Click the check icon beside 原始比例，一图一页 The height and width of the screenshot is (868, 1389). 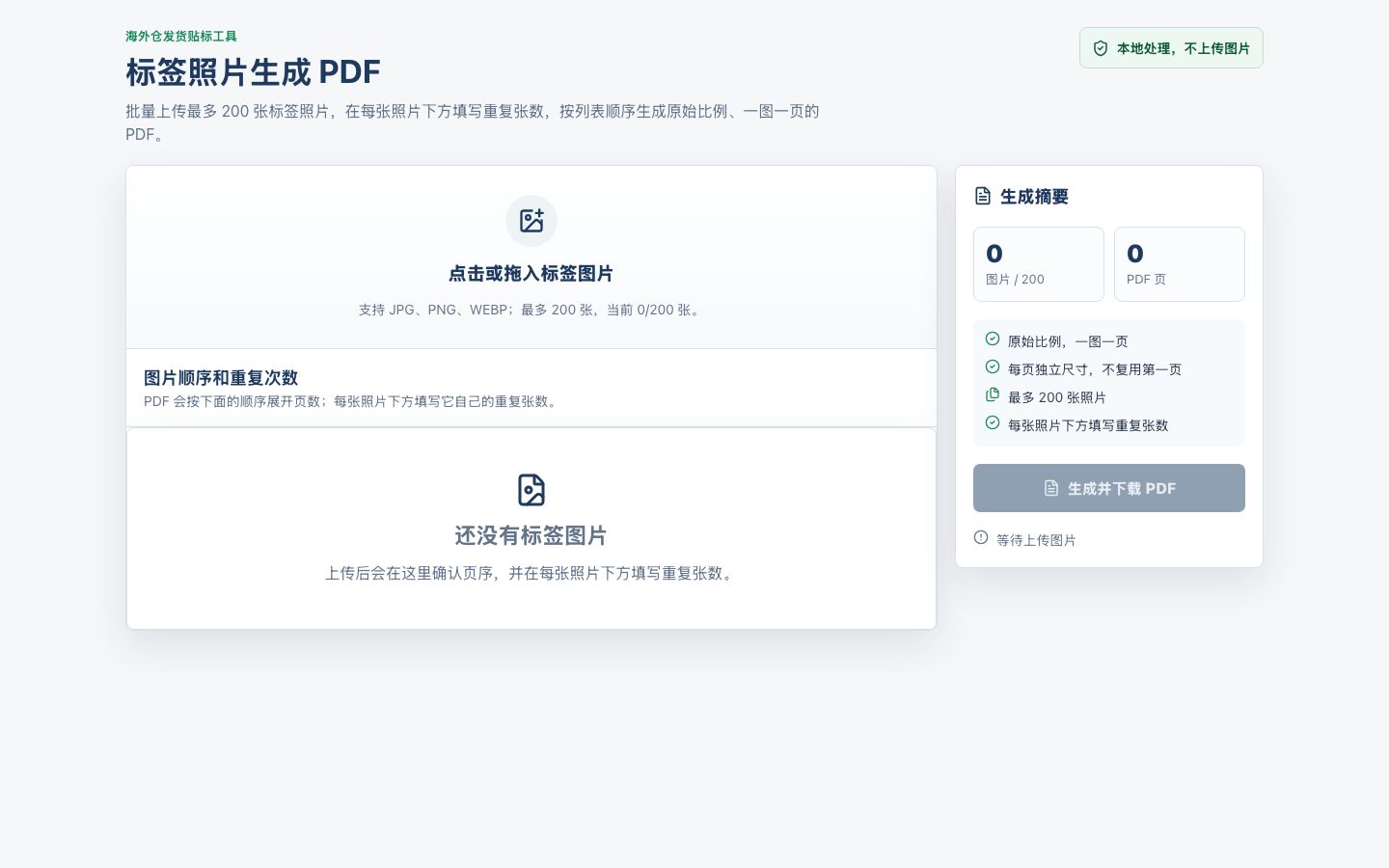993,339
